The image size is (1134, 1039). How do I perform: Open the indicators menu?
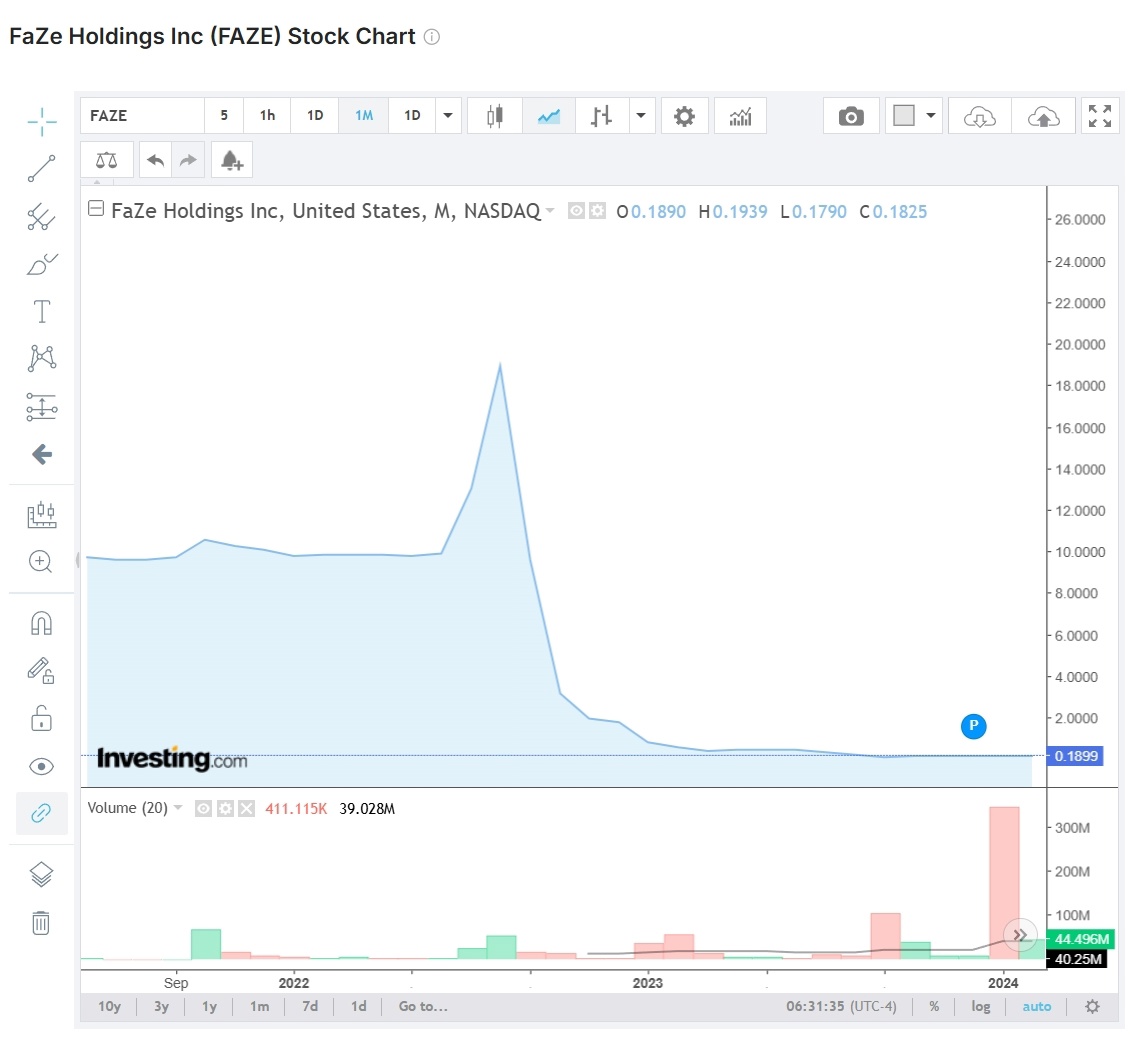(x=741, y=116)
